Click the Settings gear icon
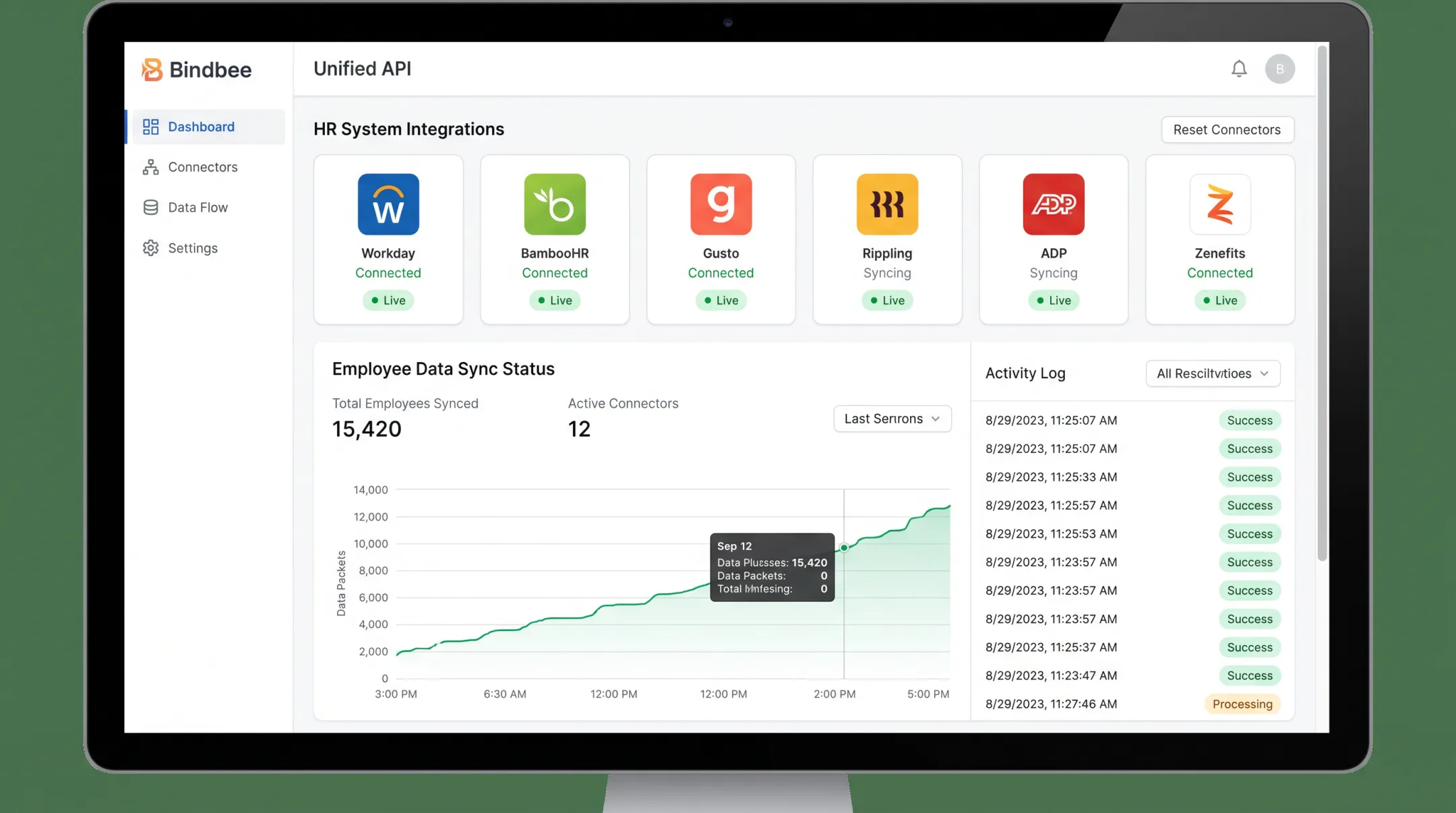The image size is (1456, 813). (x=151, y=248)
